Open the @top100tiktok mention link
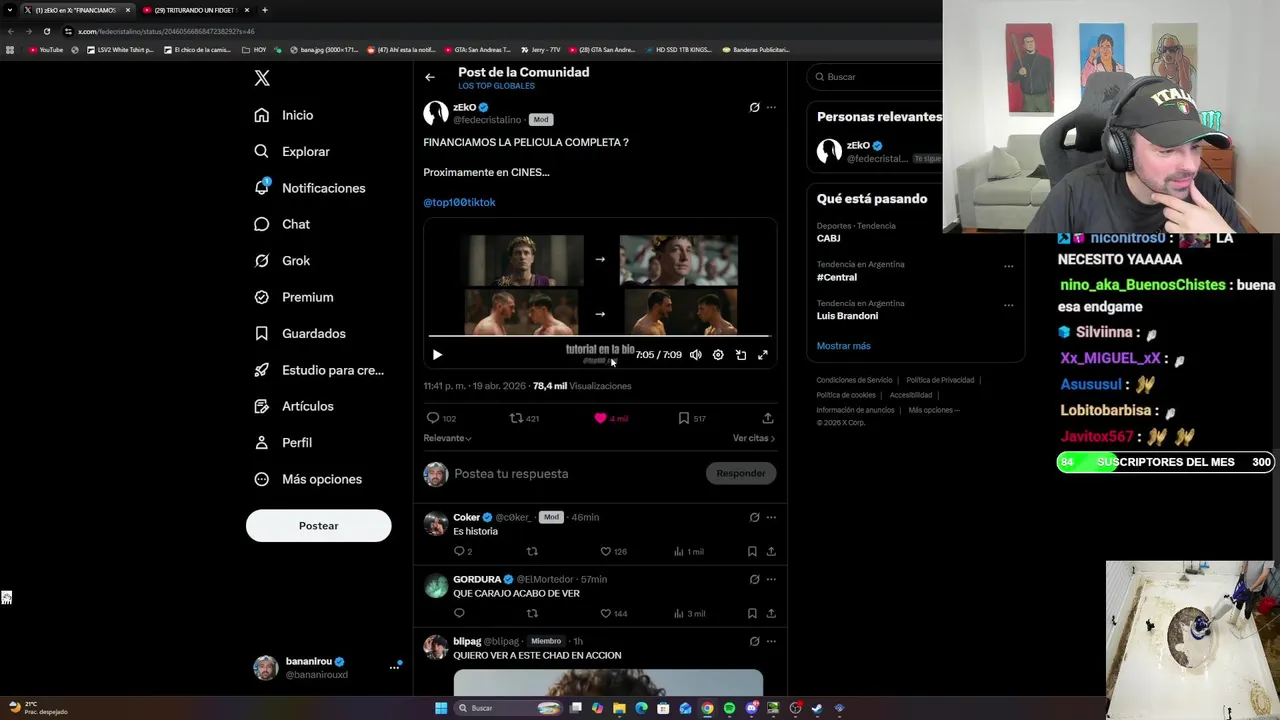Viewport: 1280px width, 720px height. coord(459,202)
